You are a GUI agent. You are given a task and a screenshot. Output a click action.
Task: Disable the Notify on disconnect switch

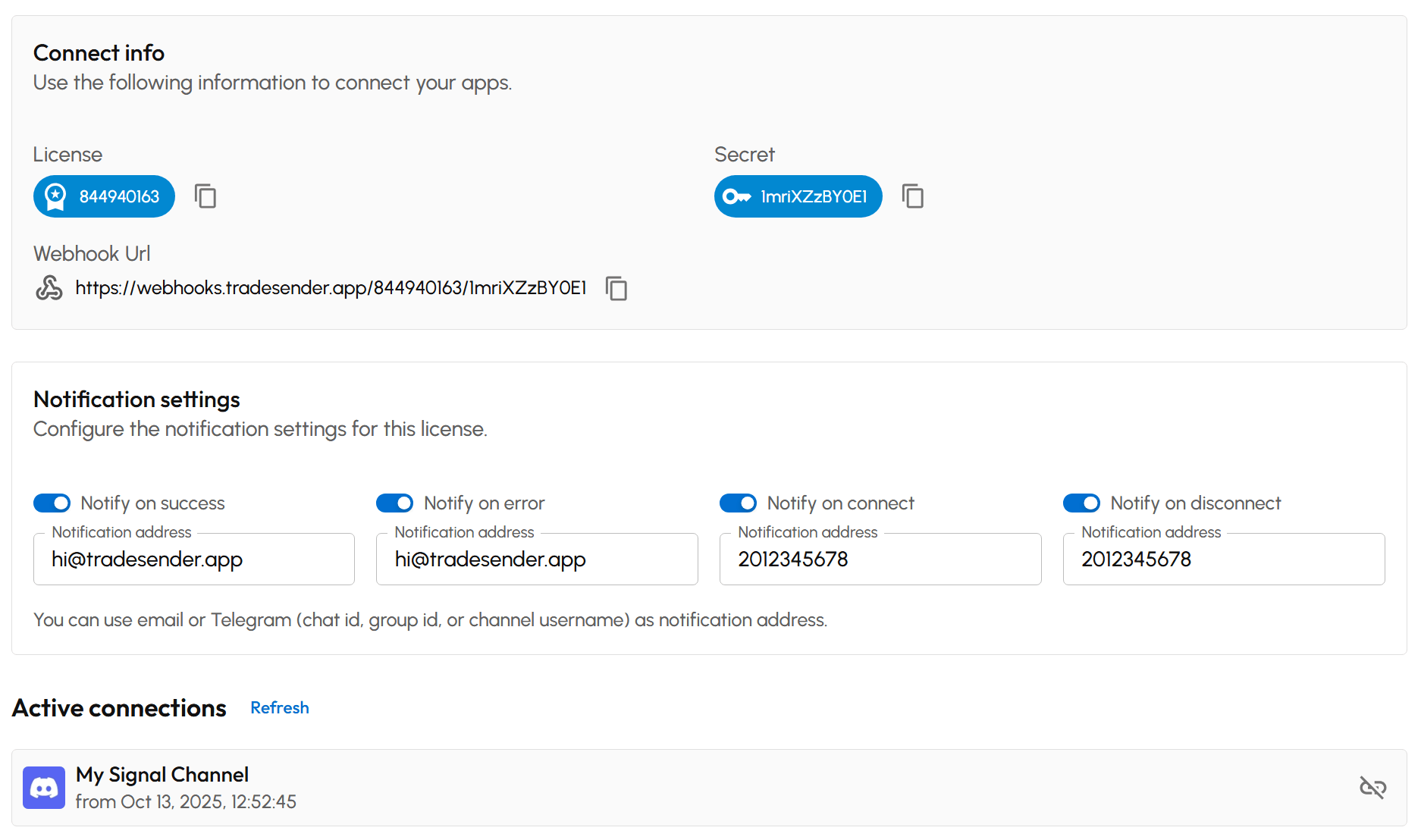click(x=1081, y=503)
